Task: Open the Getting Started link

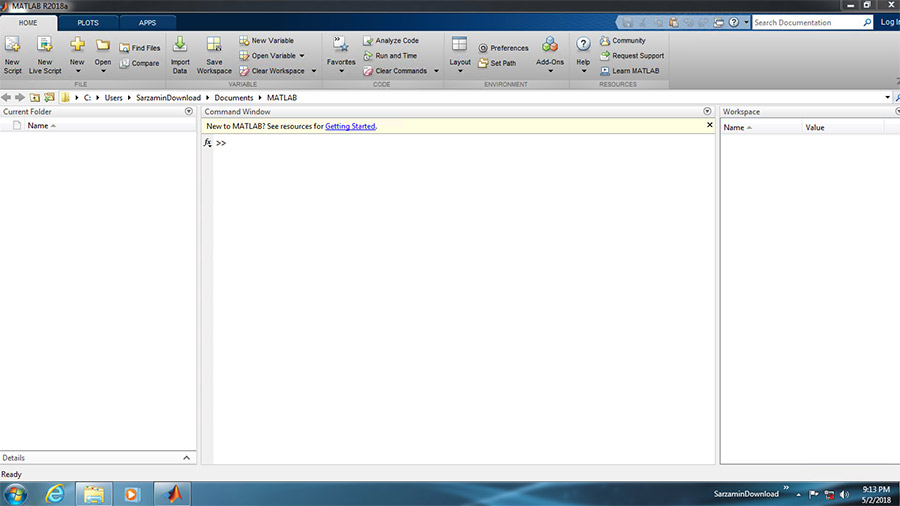Action: [350, 126]
